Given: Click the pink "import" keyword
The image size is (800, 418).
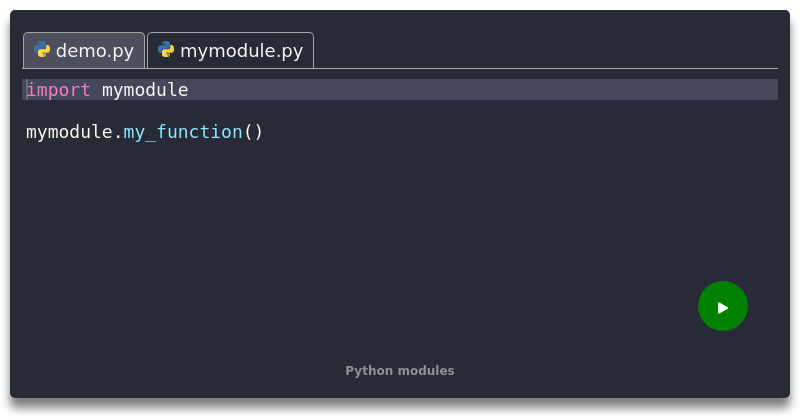Looking at the screenshot, I should click(x=59, y=90).
